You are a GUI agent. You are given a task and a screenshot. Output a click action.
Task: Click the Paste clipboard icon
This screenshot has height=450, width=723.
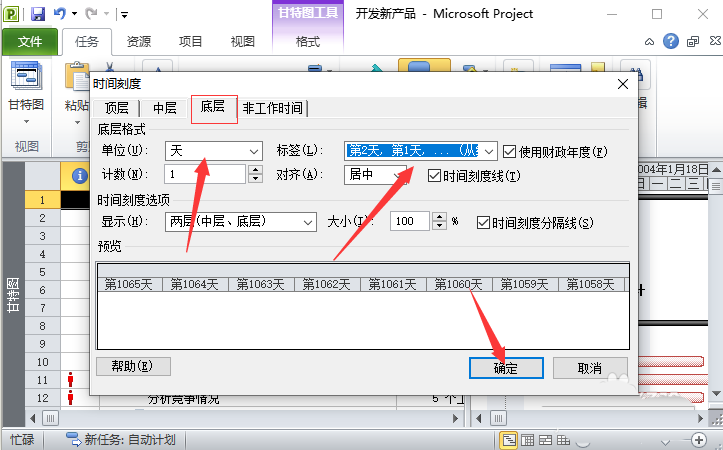77,76
